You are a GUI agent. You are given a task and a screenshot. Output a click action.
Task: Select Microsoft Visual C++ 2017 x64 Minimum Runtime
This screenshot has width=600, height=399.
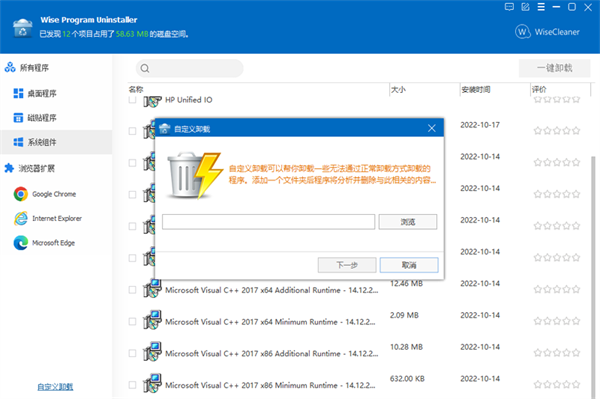(270, 322)
